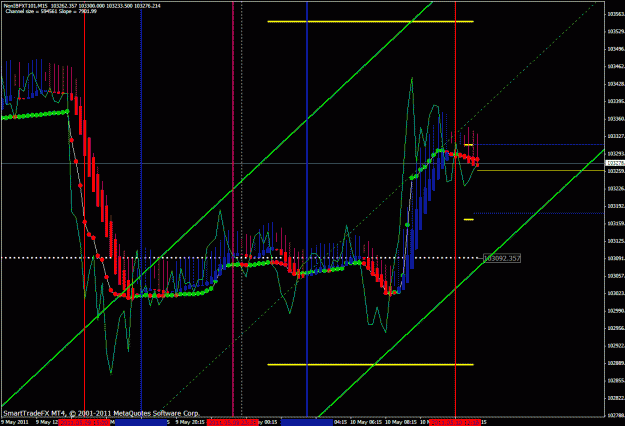Image resolution: width=625 pixels, height=426 pixels.
Task: Click the lower short yellow dash marker
Action: pos(468,219)
